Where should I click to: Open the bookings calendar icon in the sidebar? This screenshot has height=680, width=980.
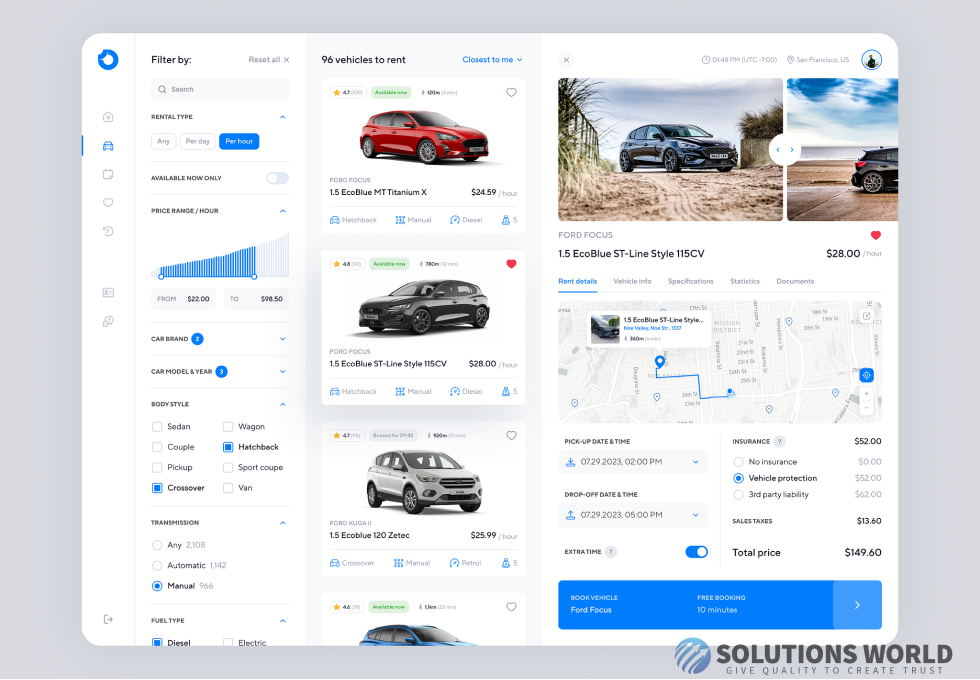coord(108,174)
